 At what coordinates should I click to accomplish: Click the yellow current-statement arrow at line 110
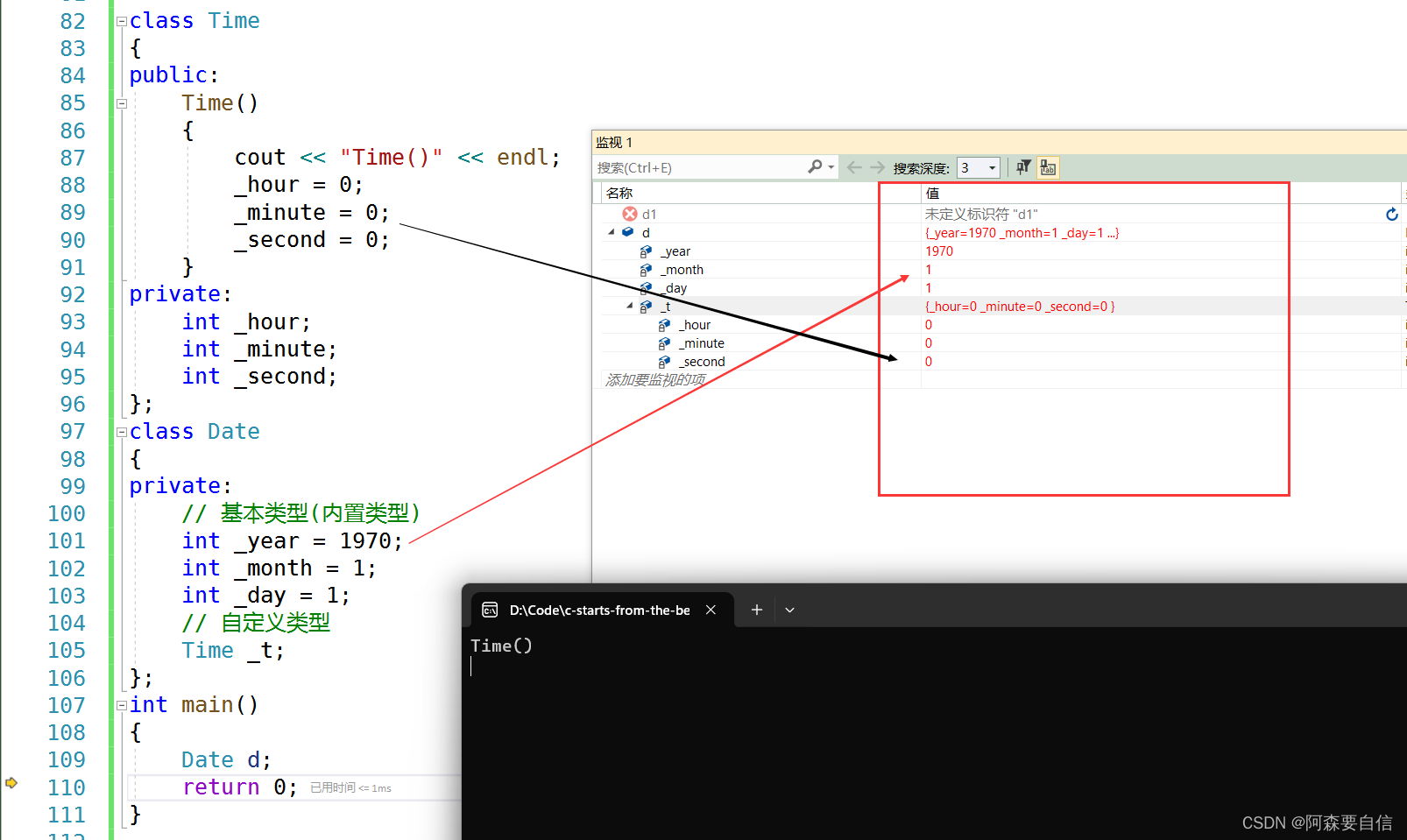coord(11,782)
